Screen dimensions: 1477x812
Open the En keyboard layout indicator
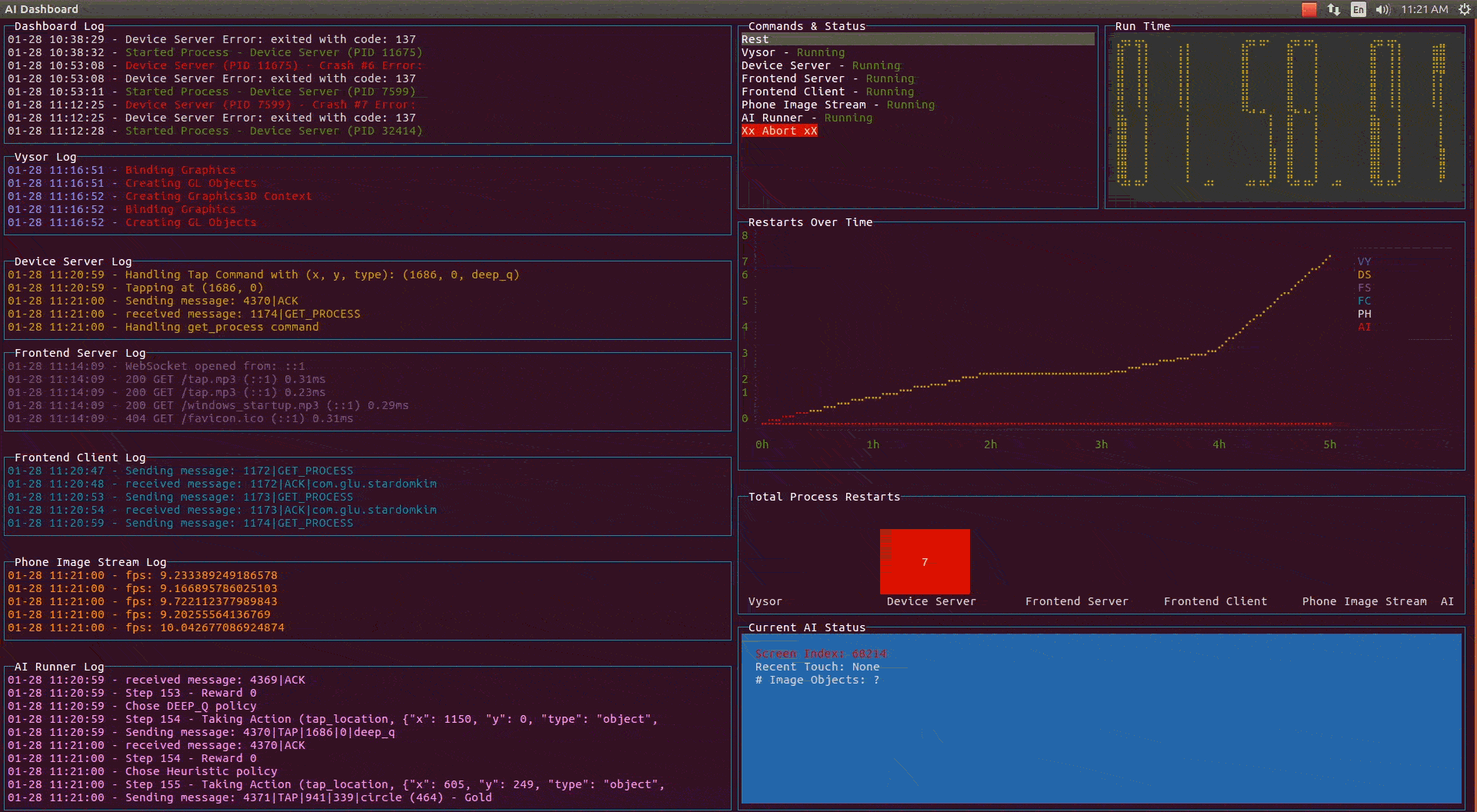pyautogui.click(x=1359, y=9)
